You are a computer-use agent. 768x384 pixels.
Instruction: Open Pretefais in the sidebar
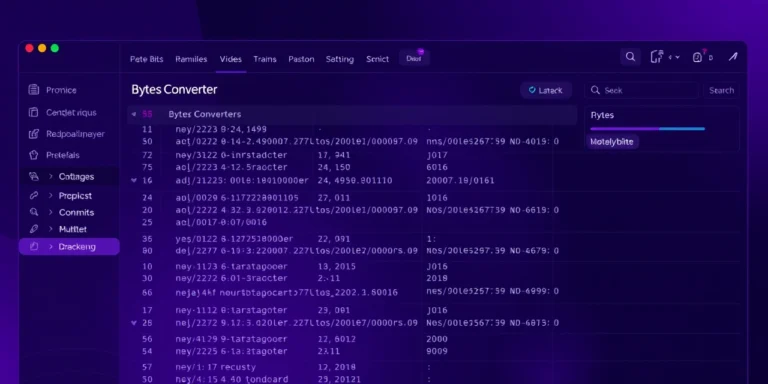click(x=63, y=155)
